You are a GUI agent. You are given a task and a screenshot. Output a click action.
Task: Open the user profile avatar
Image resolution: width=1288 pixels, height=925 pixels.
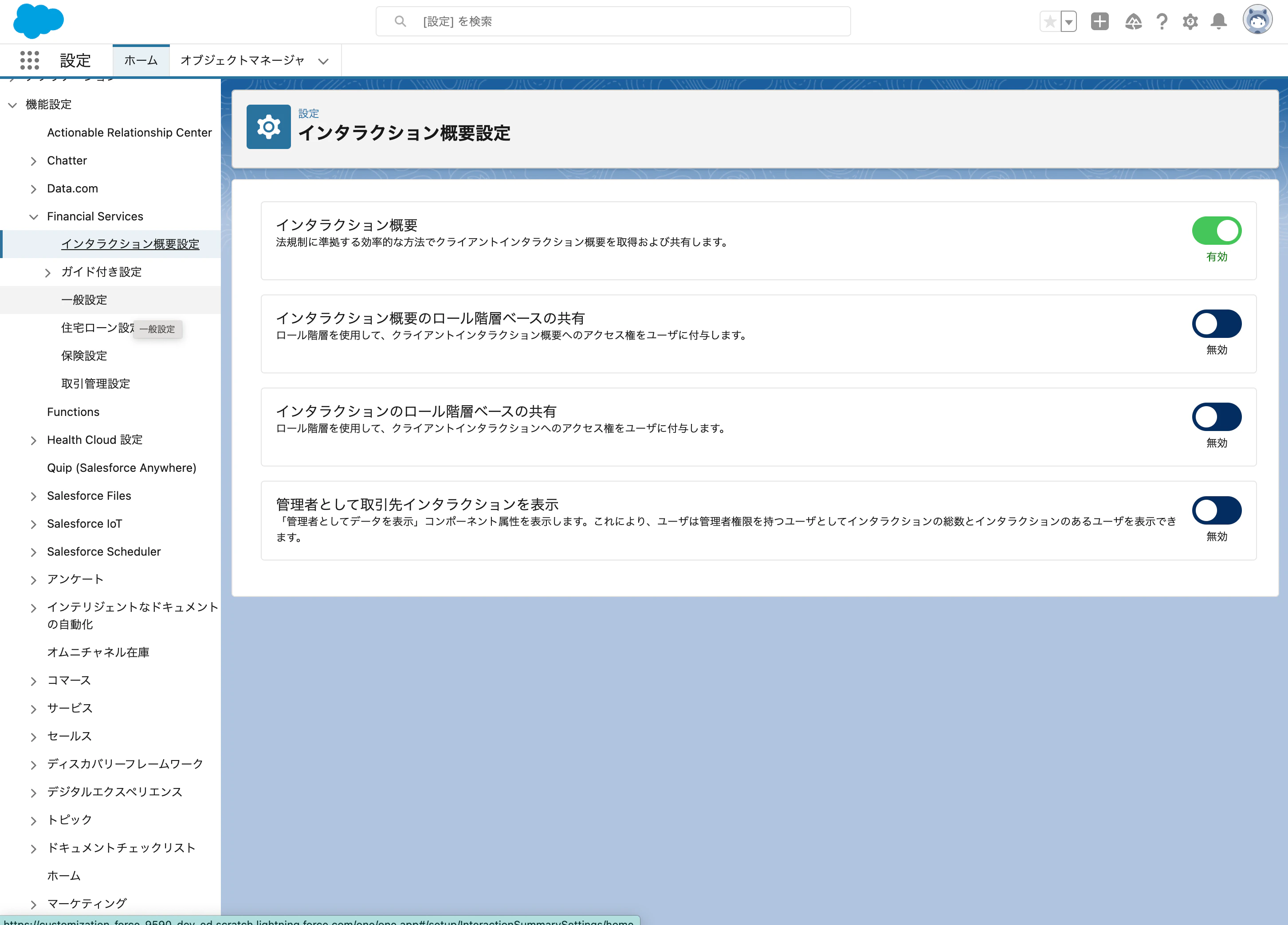(x=1257, y=20)
